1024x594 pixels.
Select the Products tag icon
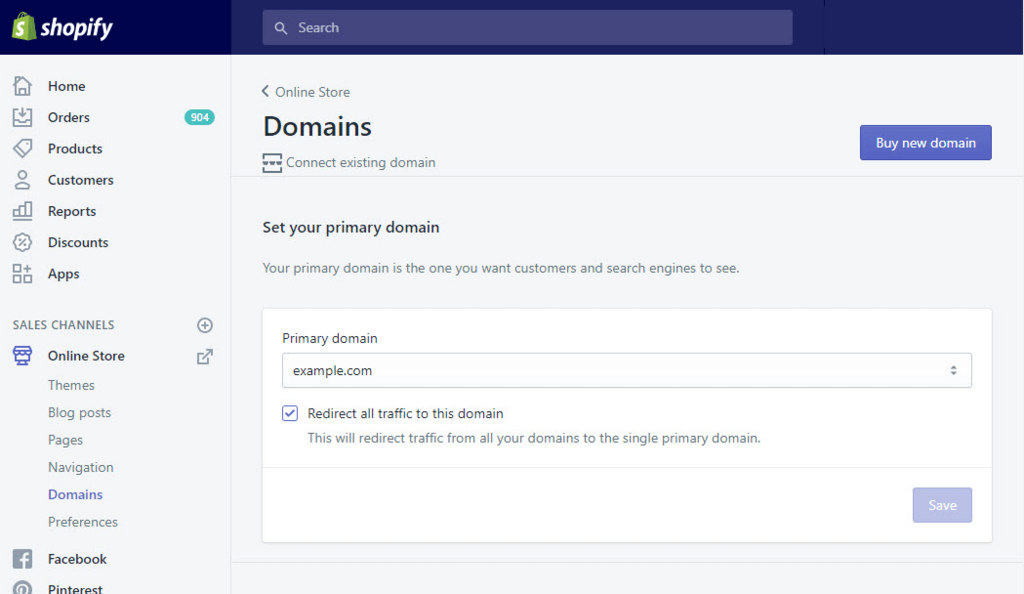coord(22,148)
